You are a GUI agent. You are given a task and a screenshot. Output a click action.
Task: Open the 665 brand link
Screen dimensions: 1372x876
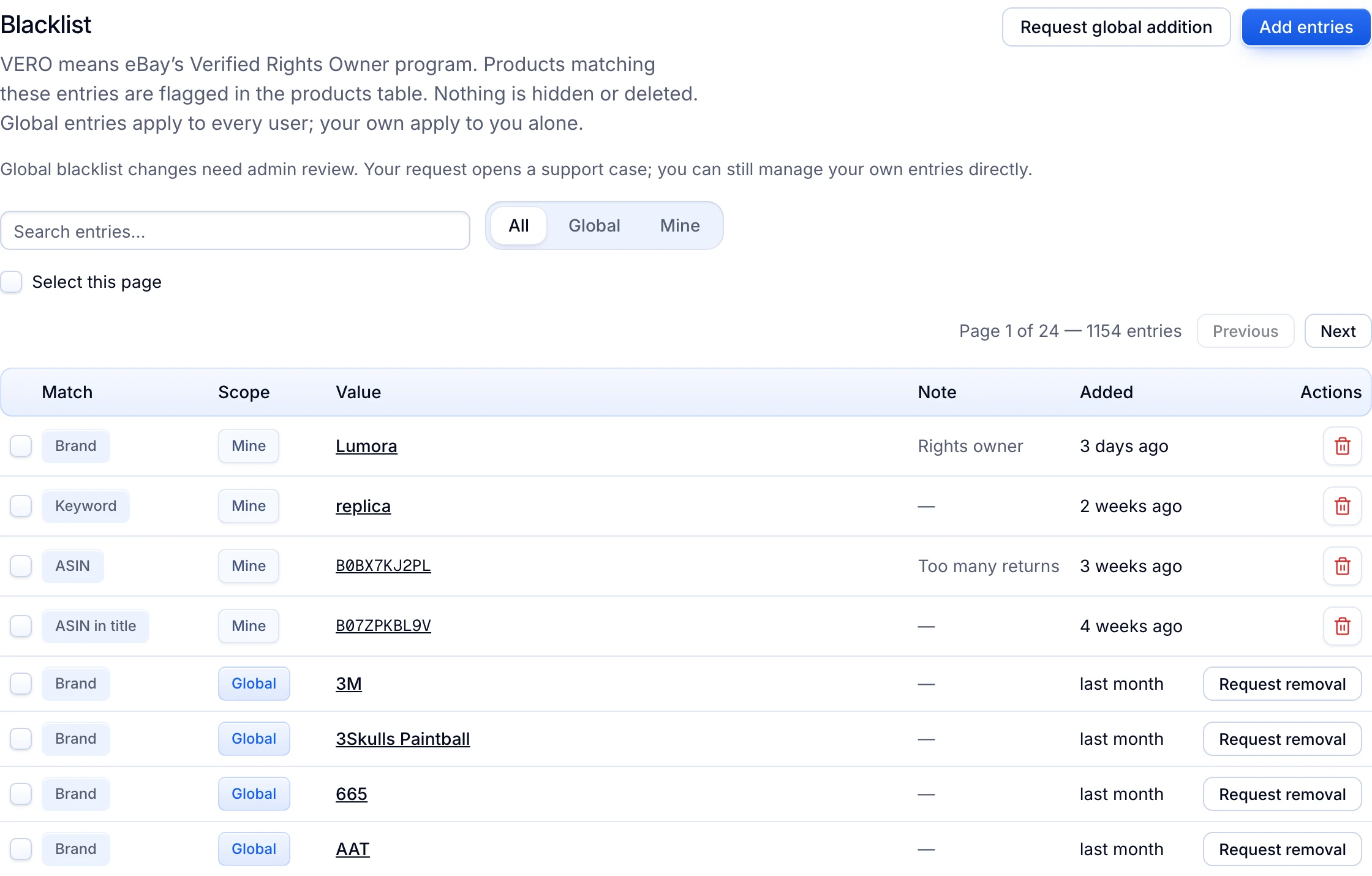(x=352, y=794)
